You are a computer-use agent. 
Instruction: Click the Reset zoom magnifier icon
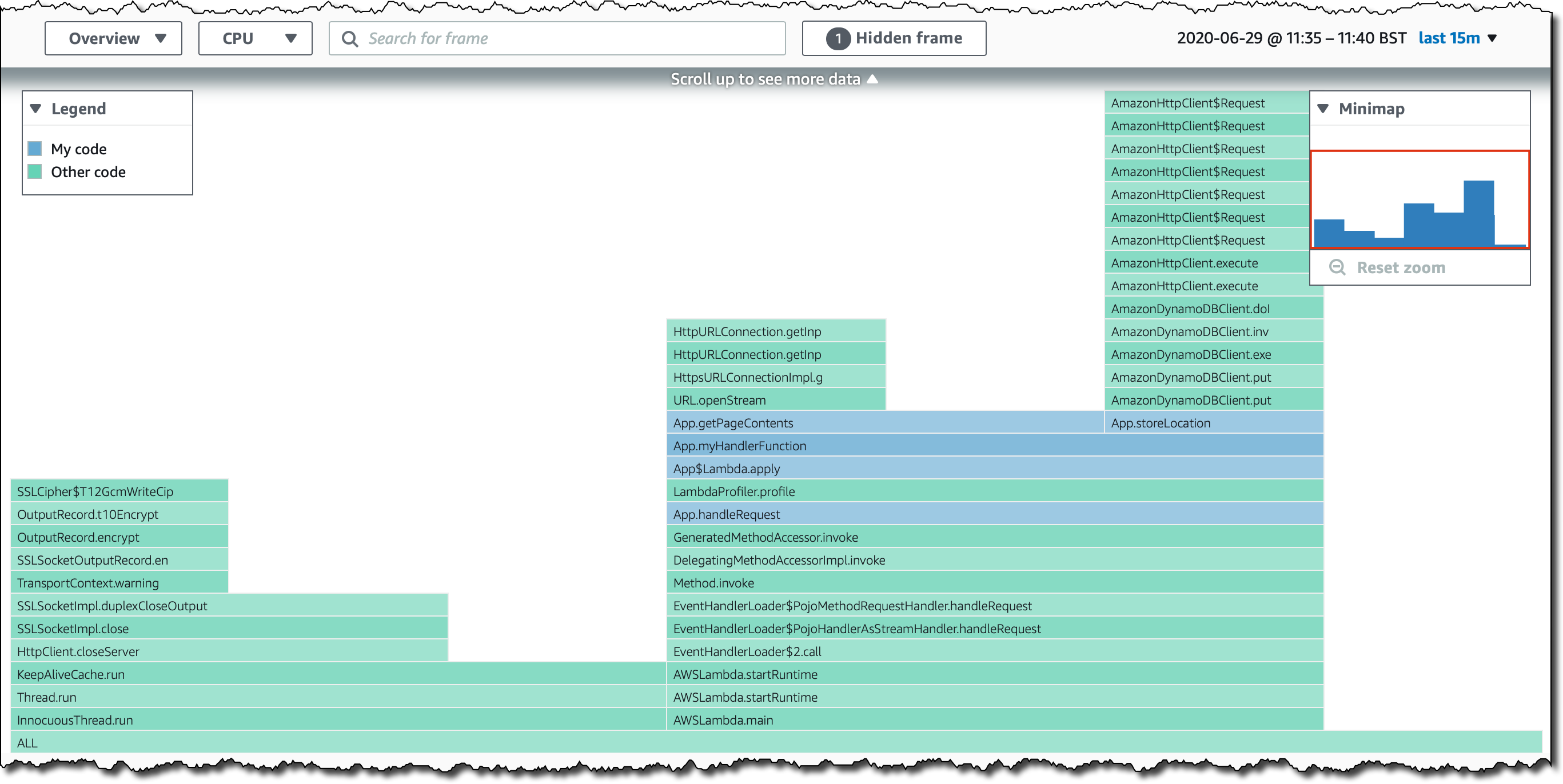point(1337,267)
